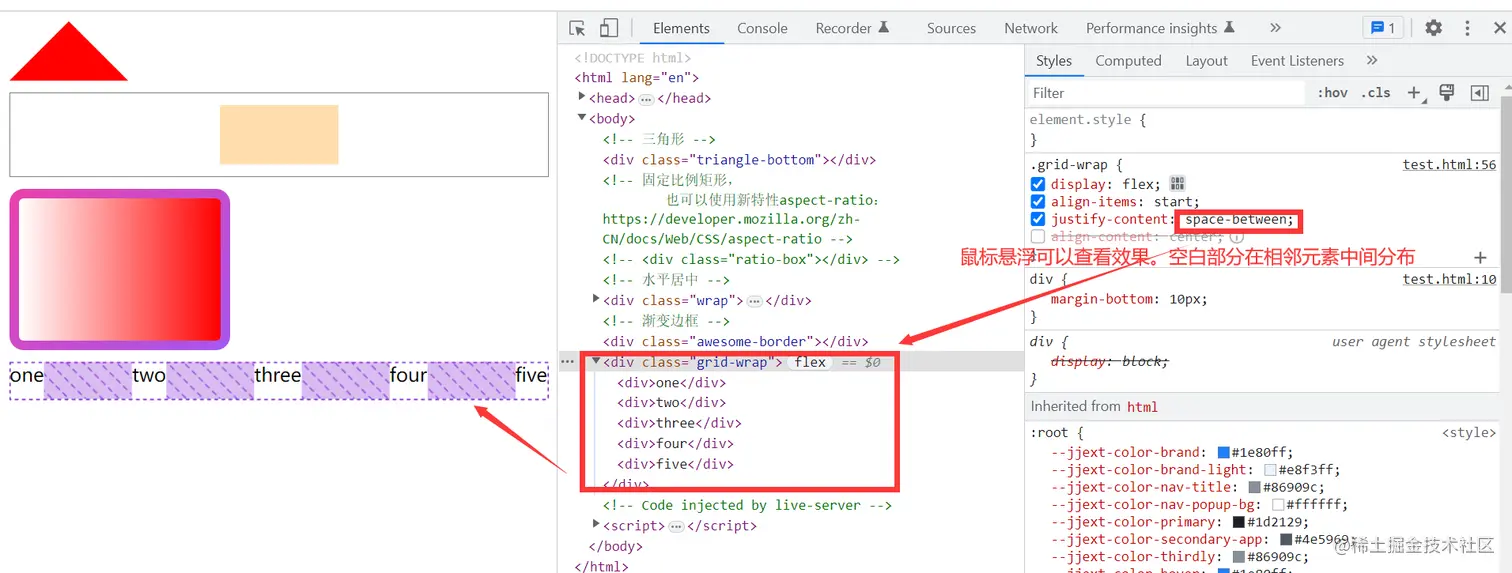Toggle the :hov element state button

tap(1332, 93)
